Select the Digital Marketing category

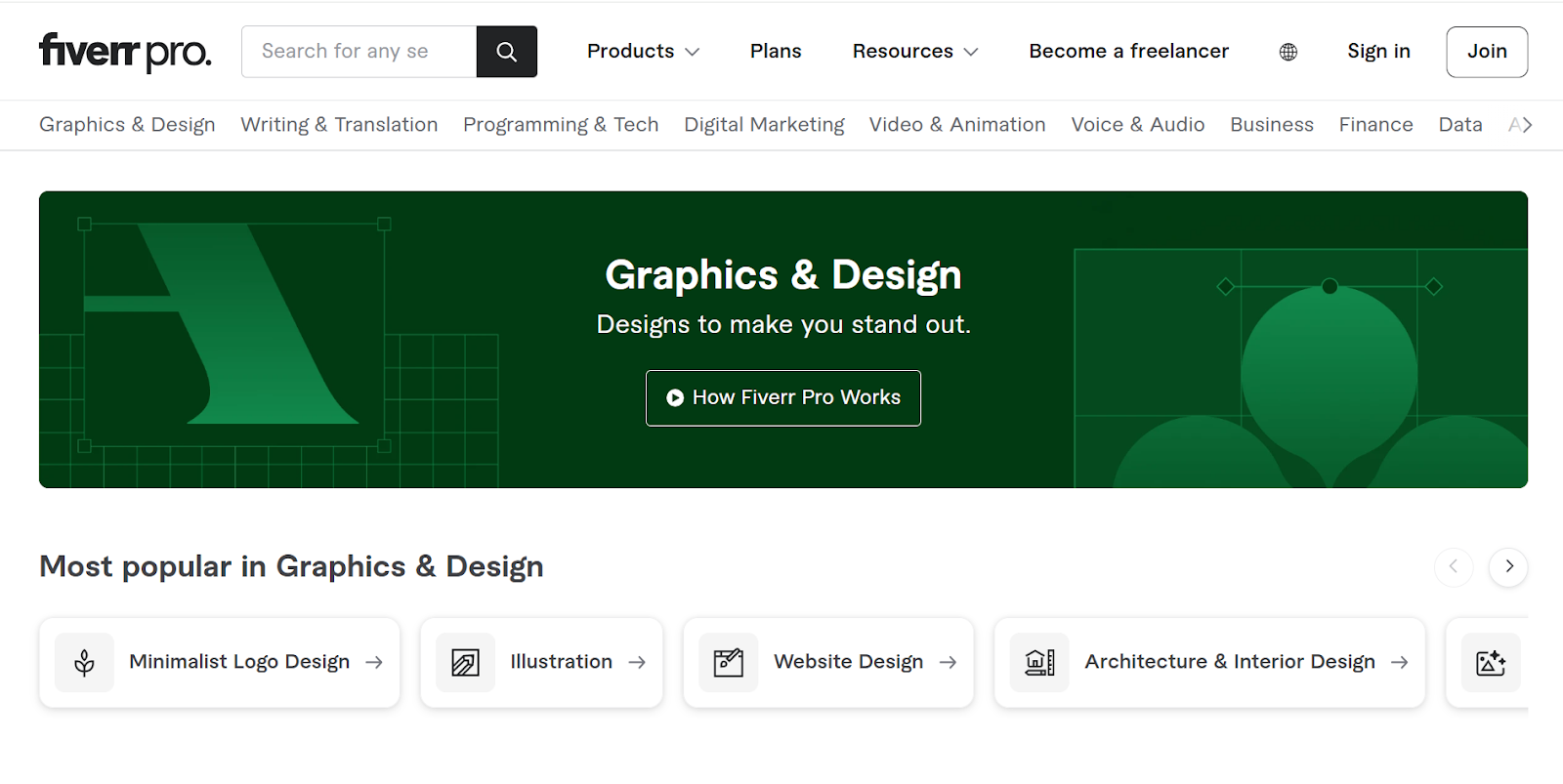tap(764, 125)
